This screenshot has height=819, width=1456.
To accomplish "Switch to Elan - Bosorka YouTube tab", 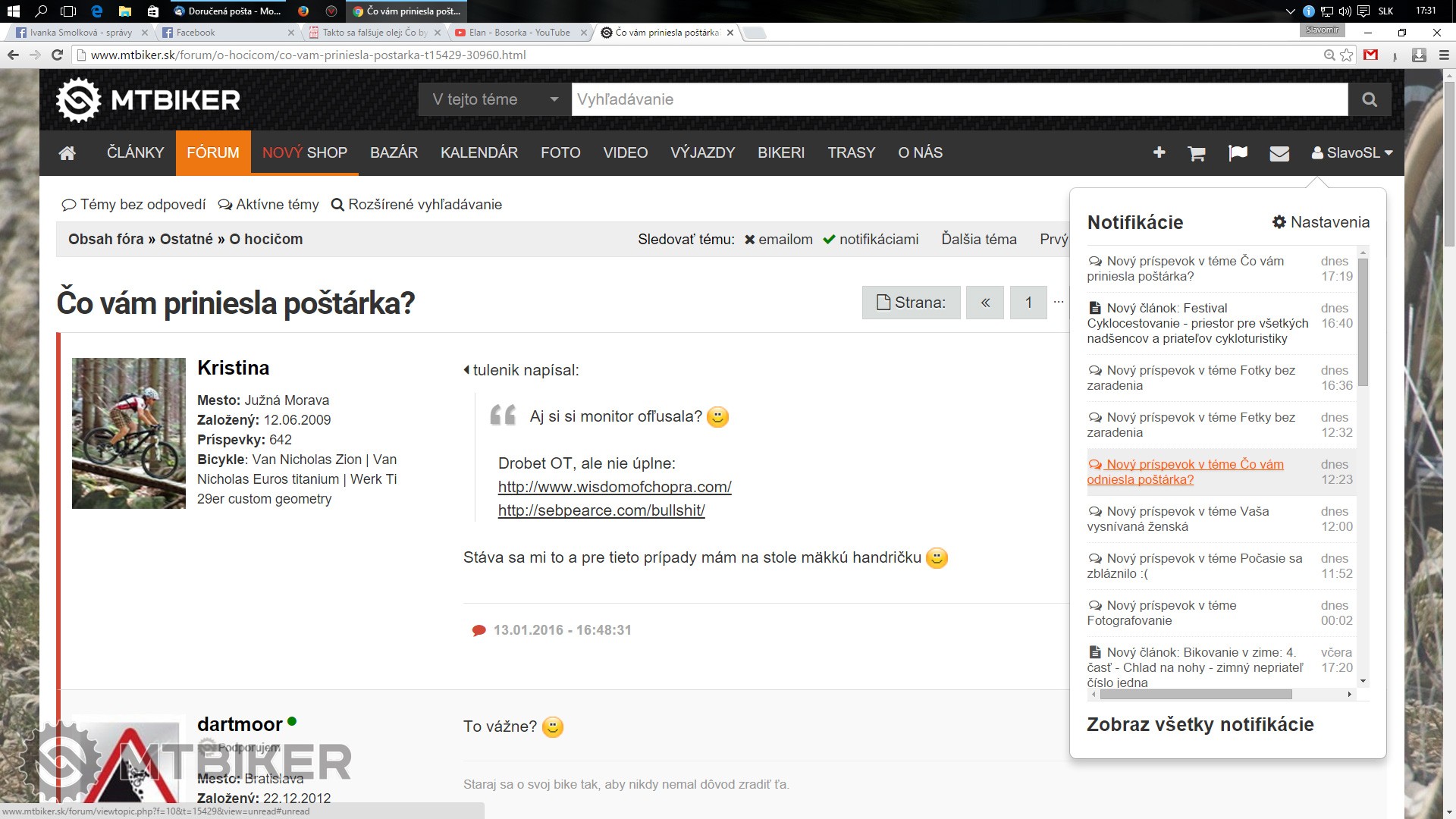I will pos(519,33).
